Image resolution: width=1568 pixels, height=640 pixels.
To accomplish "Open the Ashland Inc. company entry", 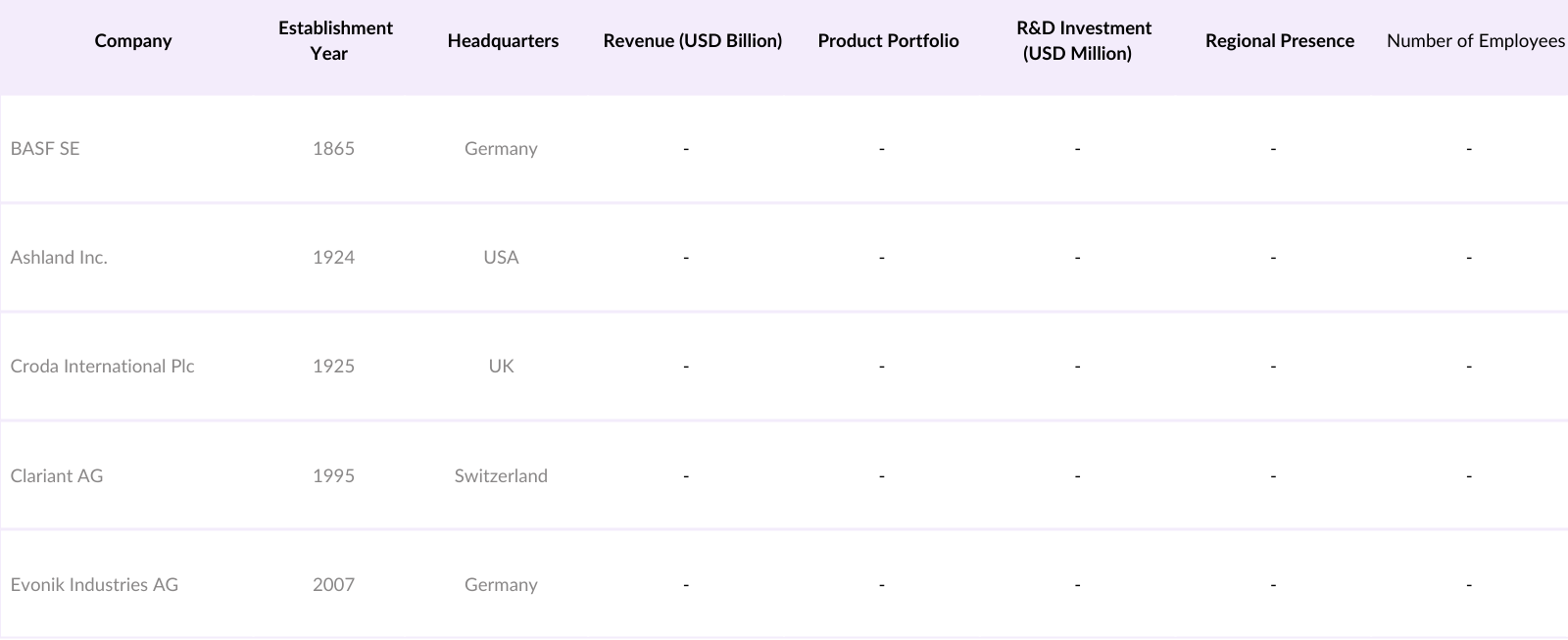I will click(x=59, y=258).
